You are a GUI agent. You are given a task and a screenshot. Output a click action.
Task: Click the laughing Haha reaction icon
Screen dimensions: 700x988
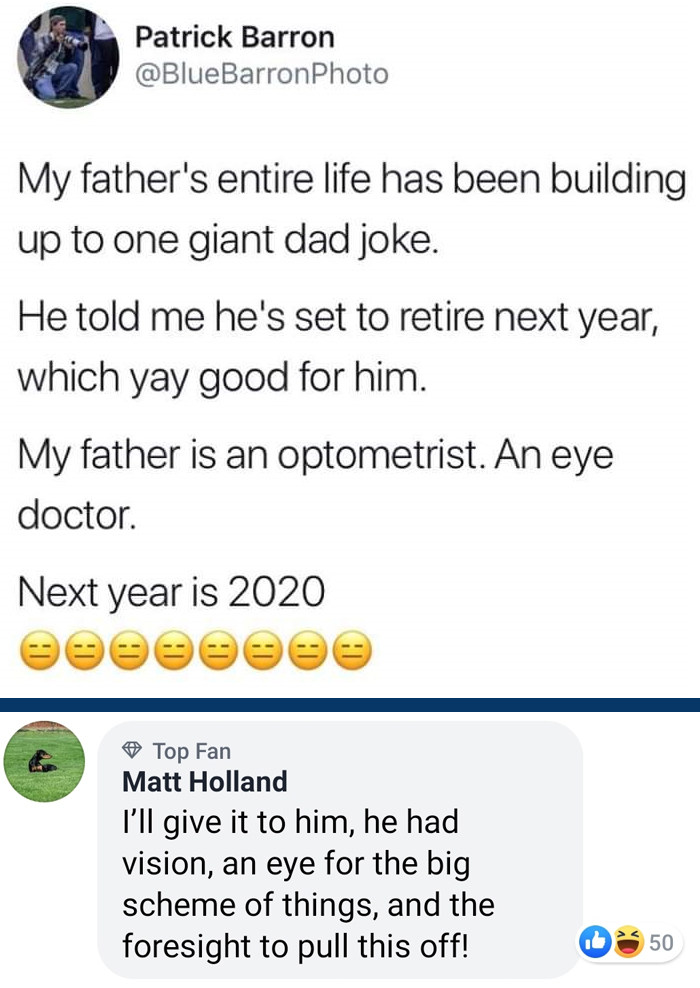pos(628,941)
